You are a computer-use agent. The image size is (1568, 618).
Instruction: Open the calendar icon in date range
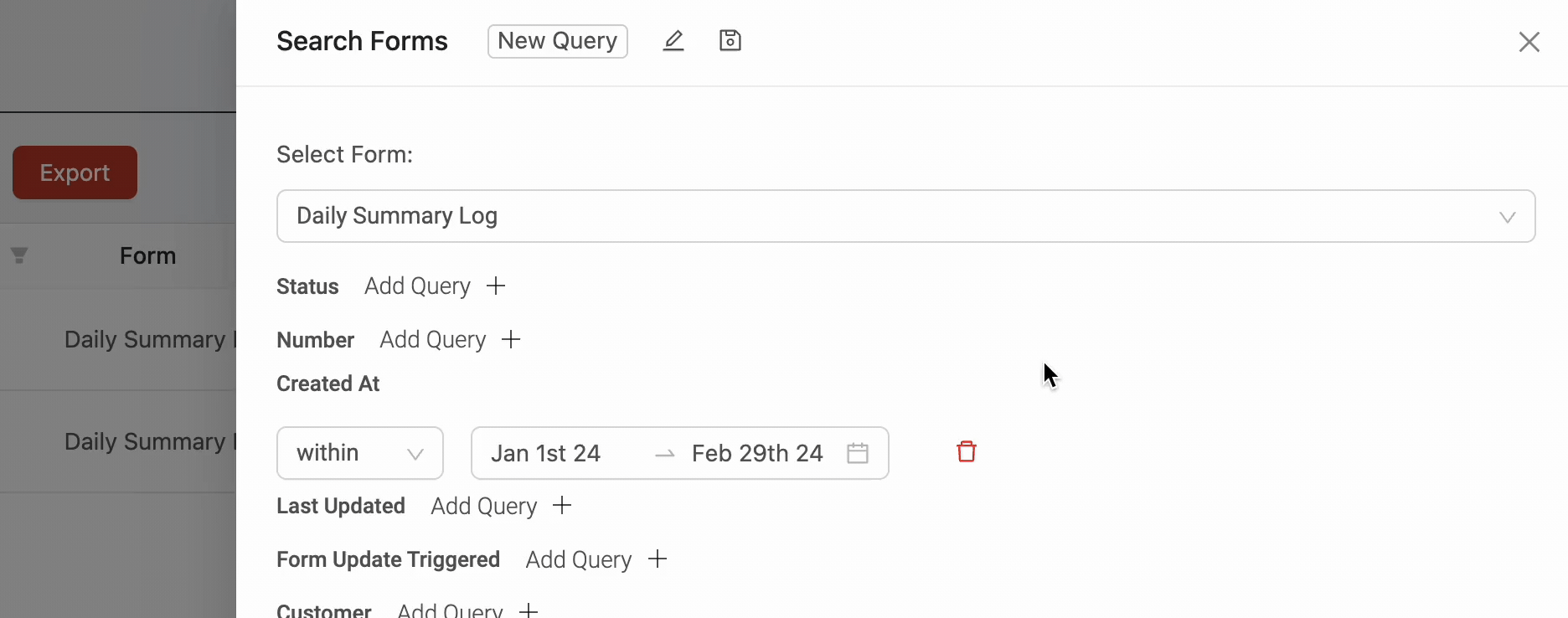coord(858,453)
